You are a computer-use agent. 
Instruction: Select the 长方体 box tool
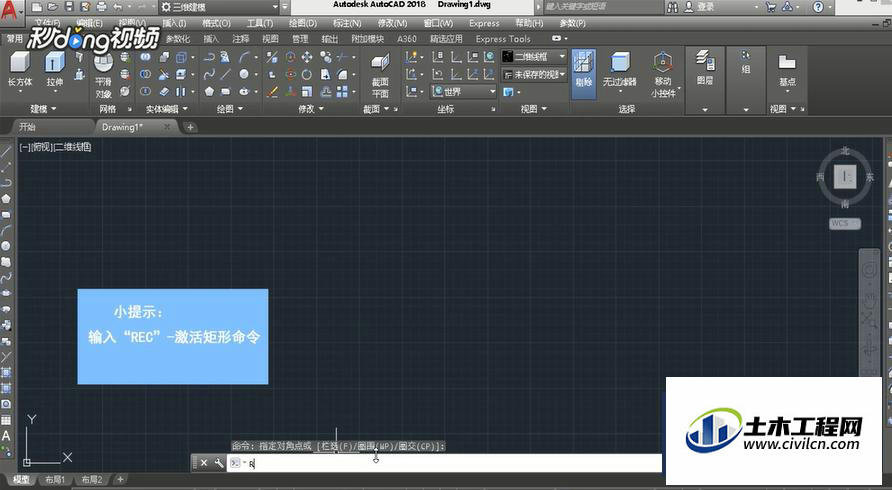click(x=20, y=69)
